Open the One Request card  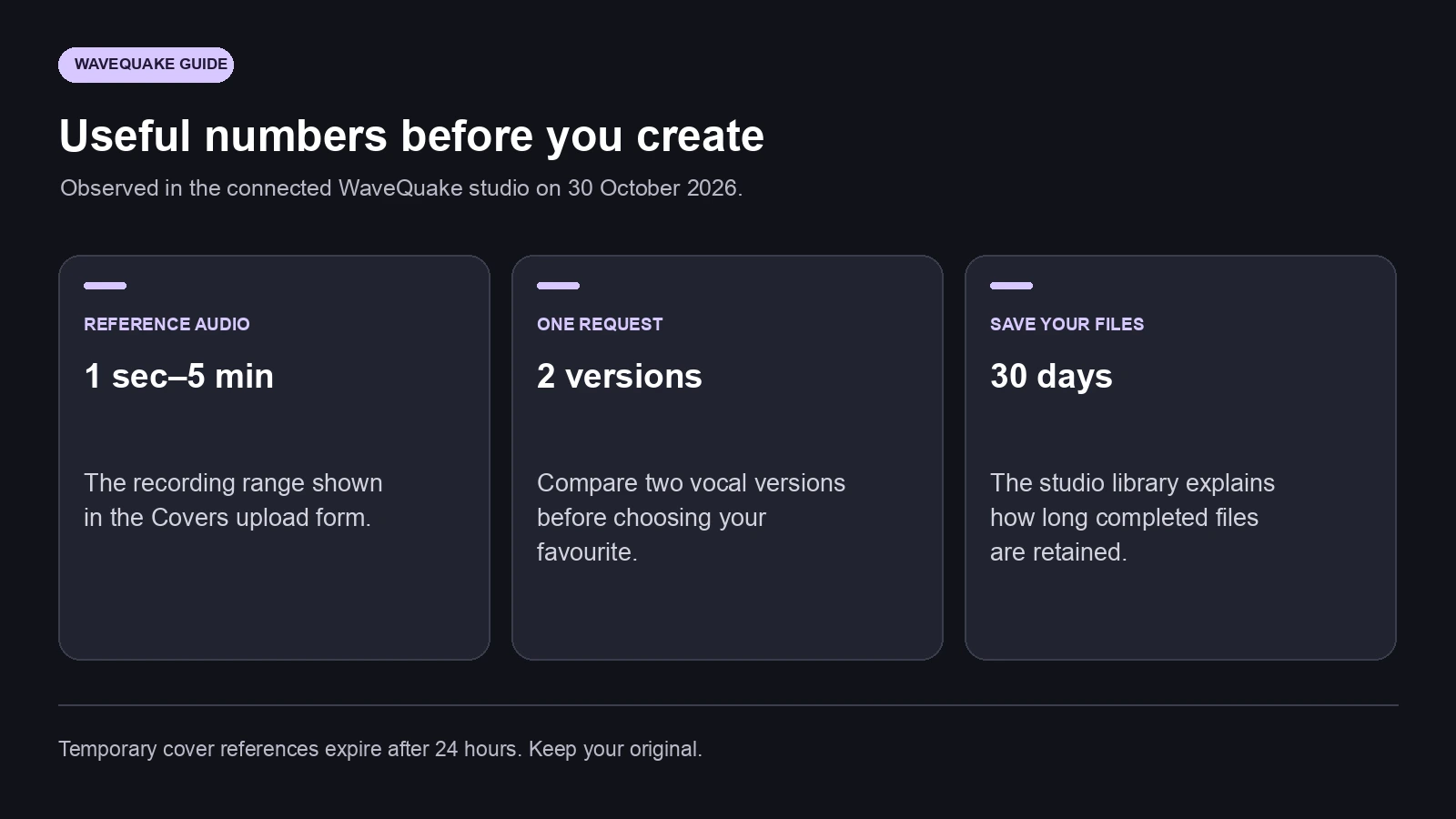(x=727, y=458)
